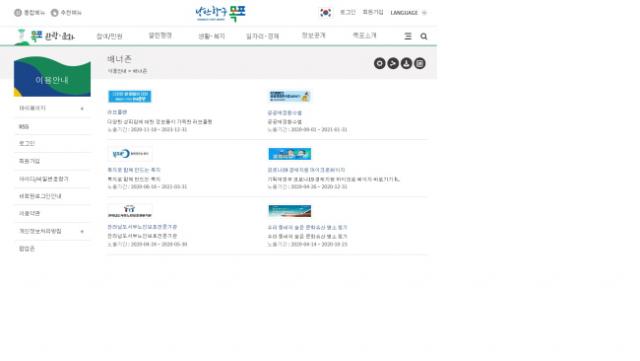The width and height of the screenshot is (640, 361).
Task: Click the round download icon
Action: point(407,63)
